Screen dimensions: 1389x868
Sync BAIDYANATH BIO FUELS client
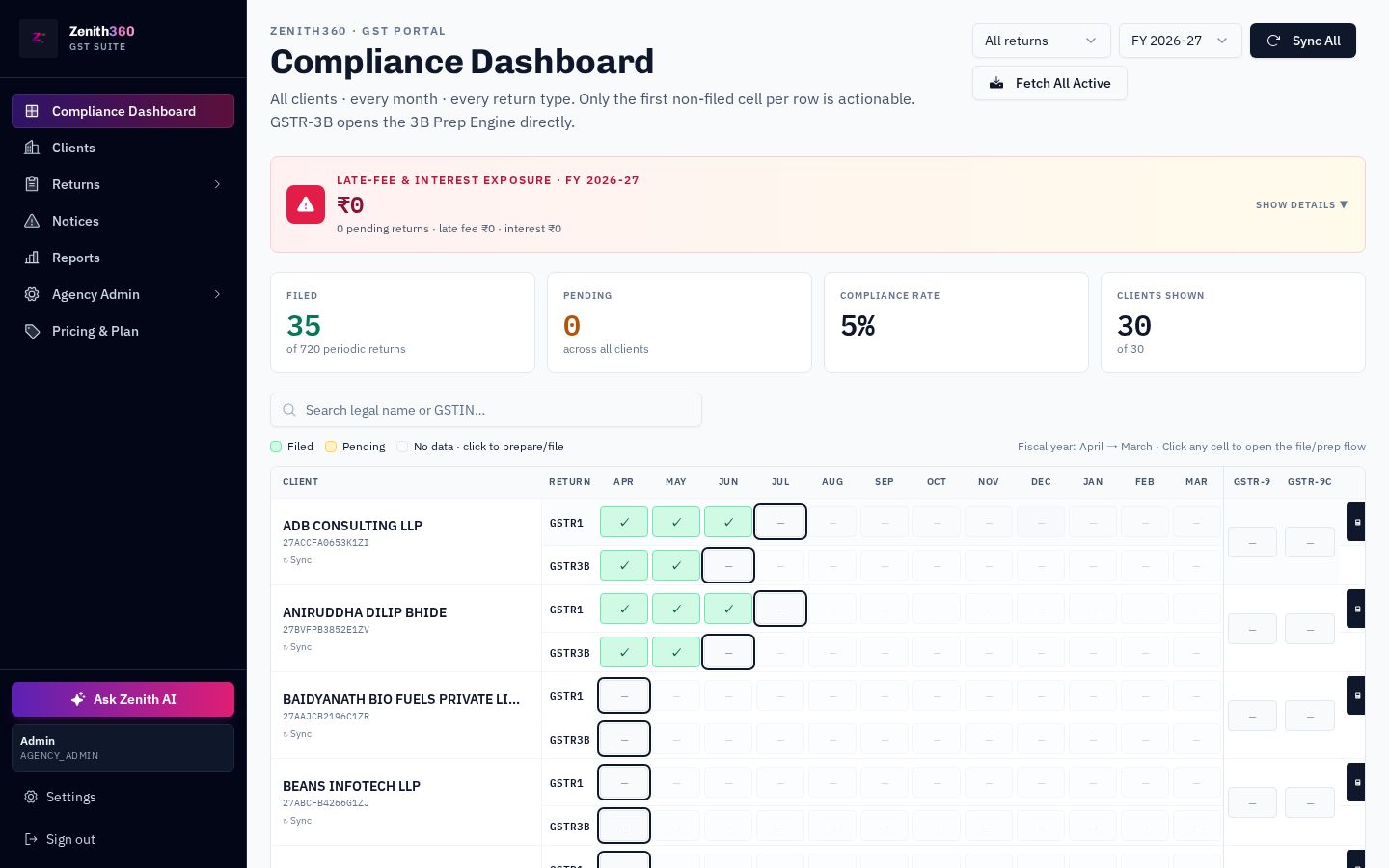[x=297, y=734]
